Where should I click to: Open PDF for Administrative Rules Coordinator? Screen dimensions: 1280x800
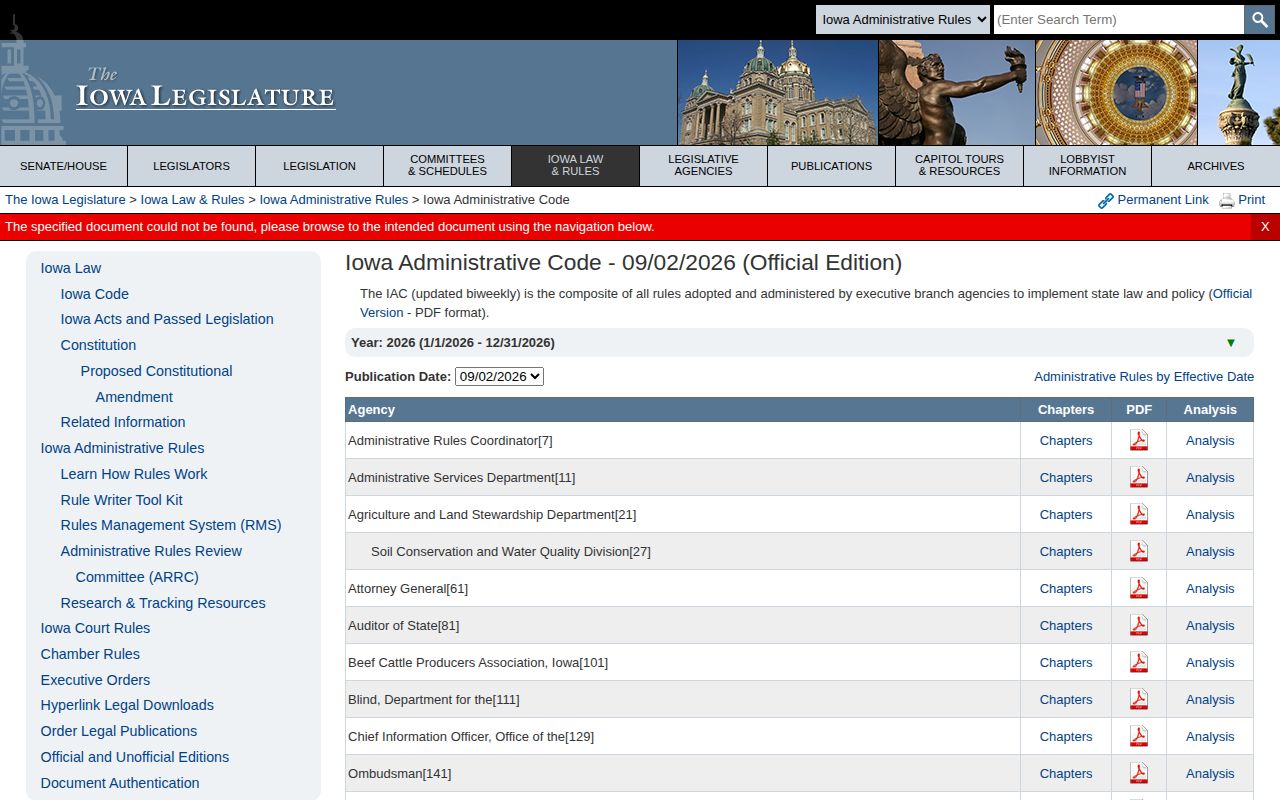1139,441
